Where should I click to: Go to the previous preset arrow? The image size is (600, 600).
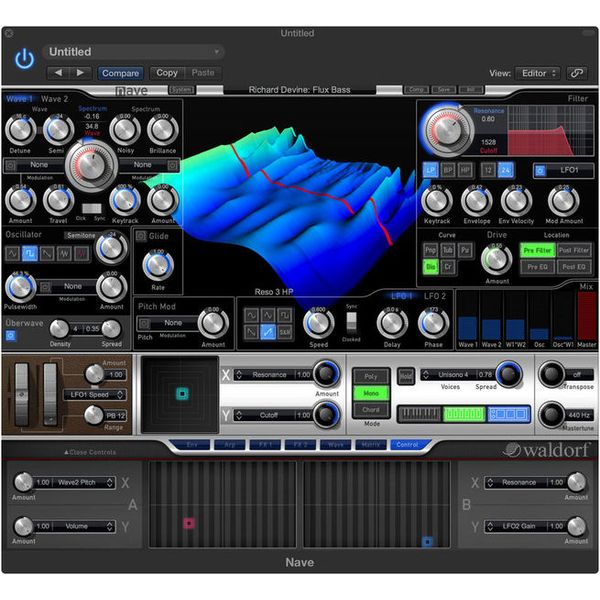58,73
